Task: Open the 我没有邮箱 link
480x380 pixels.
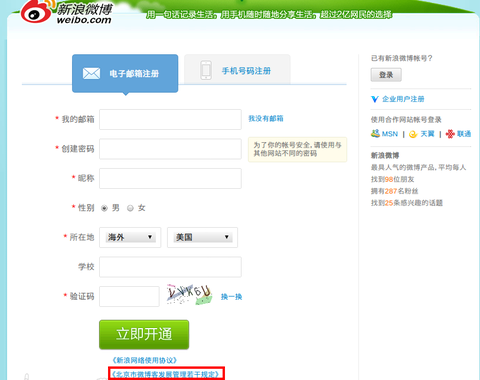Action: coord(266,118)
